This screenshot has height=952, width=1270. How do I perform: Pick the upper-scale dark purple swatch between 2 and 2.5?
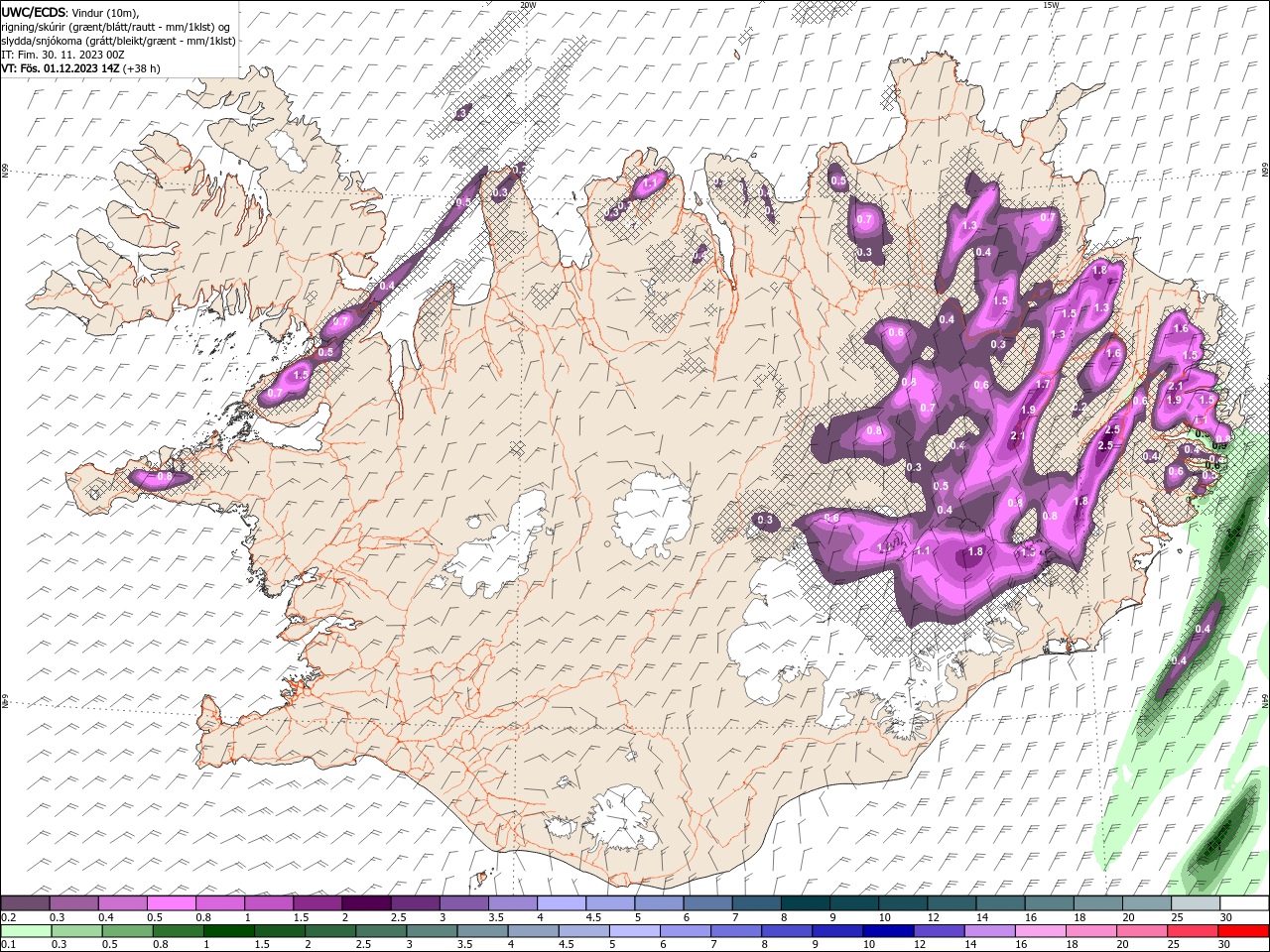(x=366, y=903)
